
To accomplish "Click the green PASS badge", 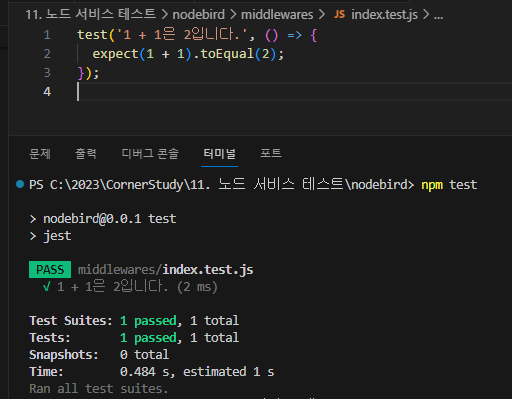I will 50,270.
